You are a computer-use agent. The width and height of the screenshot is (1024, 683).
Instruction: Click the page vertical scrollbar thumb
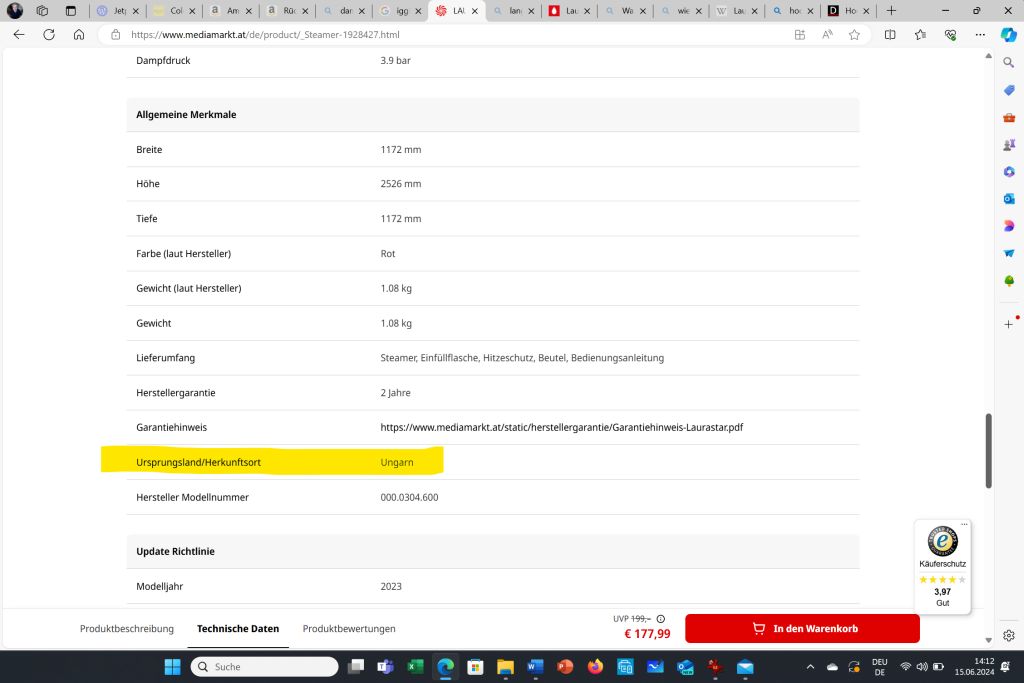click(989, 450)
